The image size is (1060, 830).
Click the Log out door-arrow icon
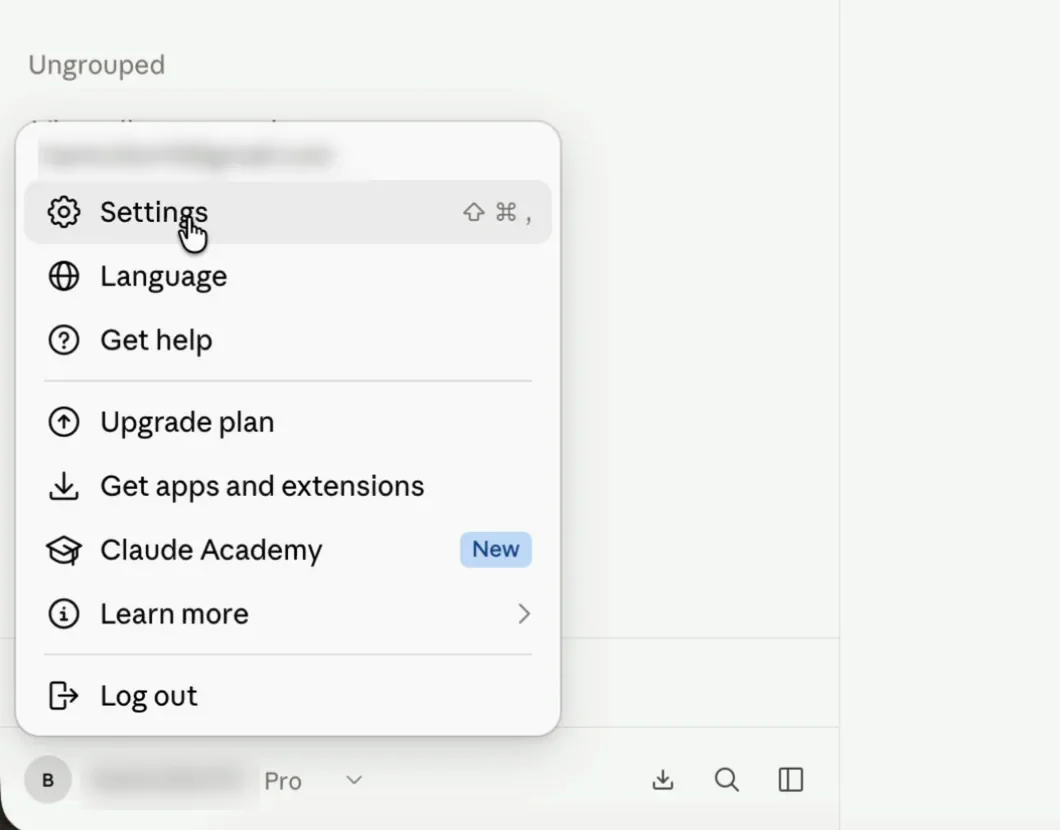64,696
